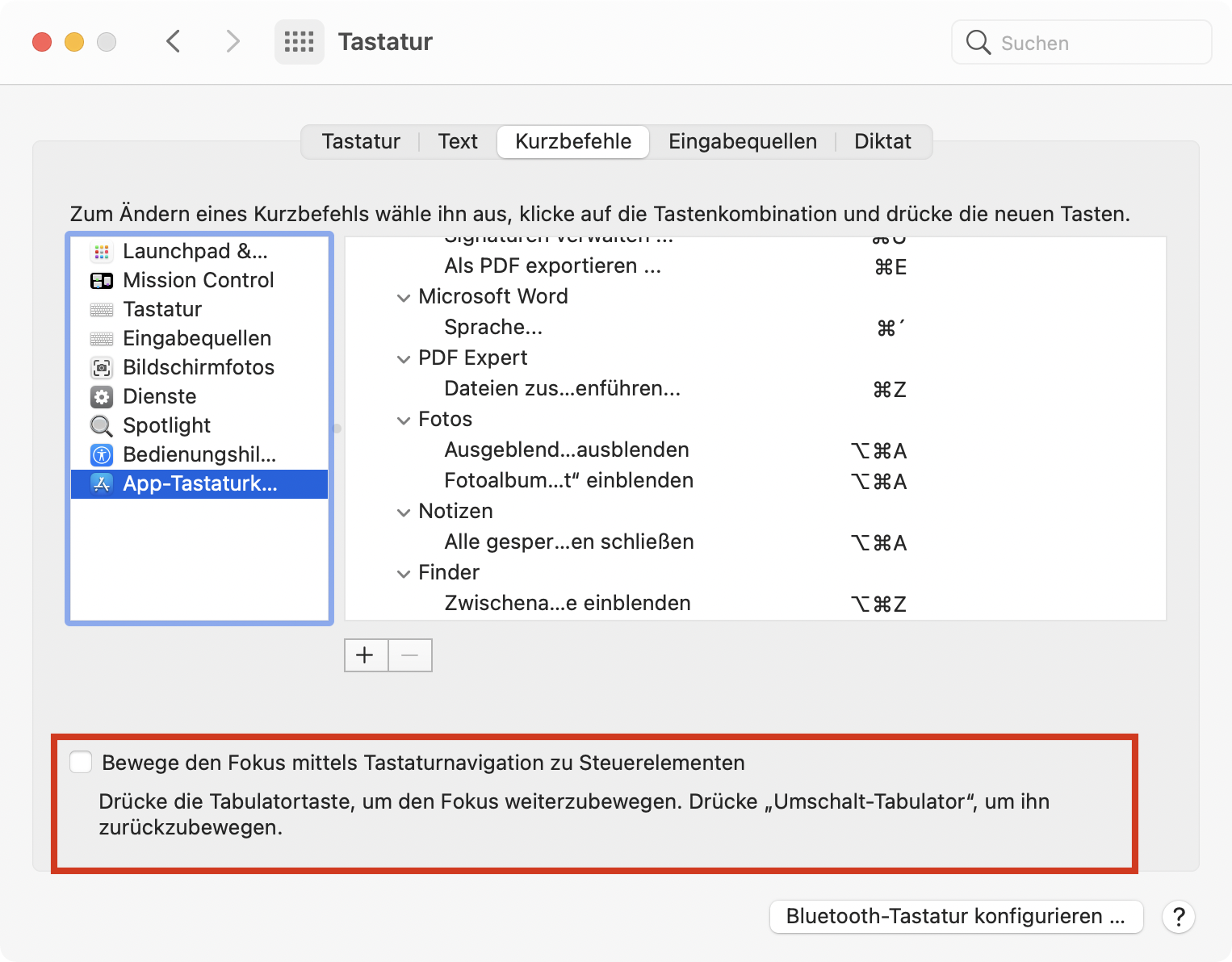Collapse the Notizen group
This screenshot has height=962, width=1232.
click(x=404, y=512)
